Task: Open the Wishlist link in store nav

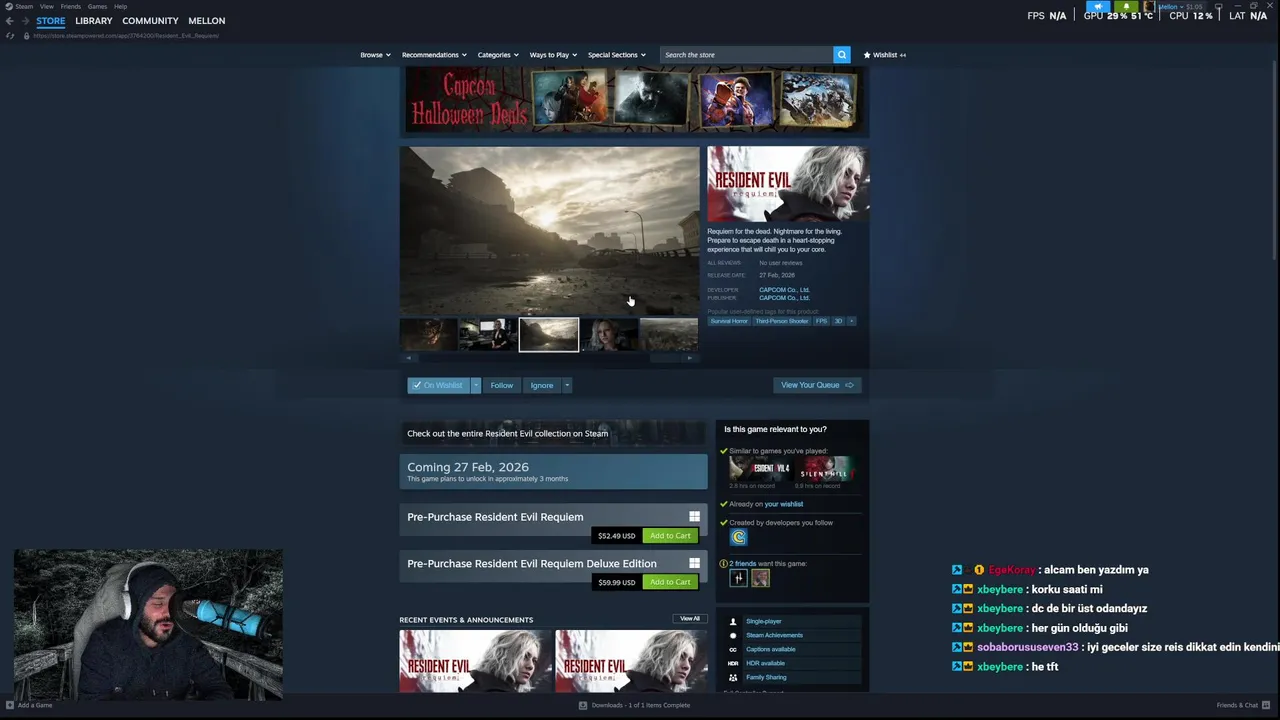Action: [885, 55]
